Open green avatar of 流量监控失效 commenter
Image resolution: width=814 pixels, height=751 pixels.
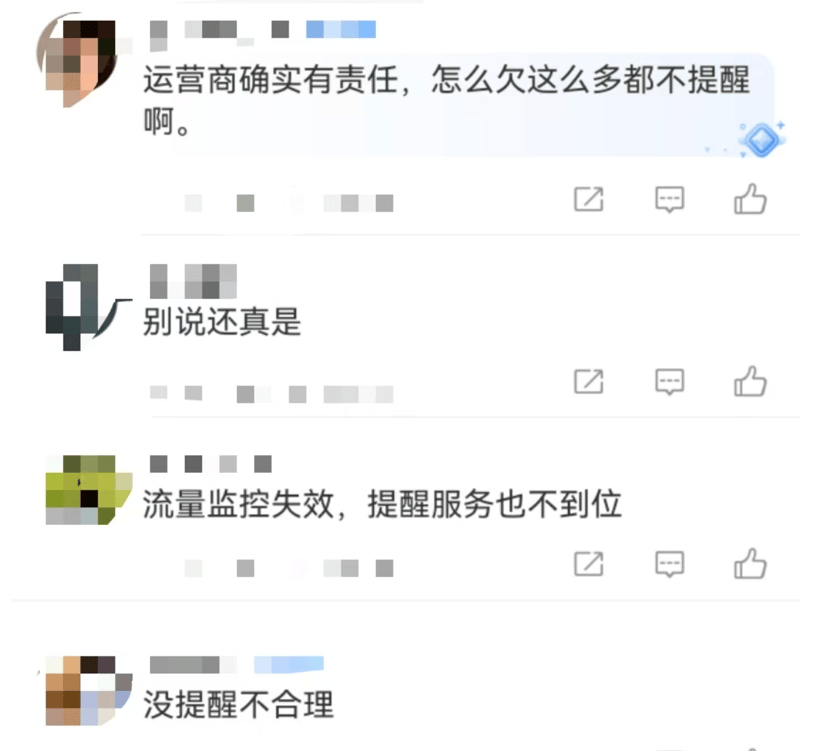pos(88,490)
